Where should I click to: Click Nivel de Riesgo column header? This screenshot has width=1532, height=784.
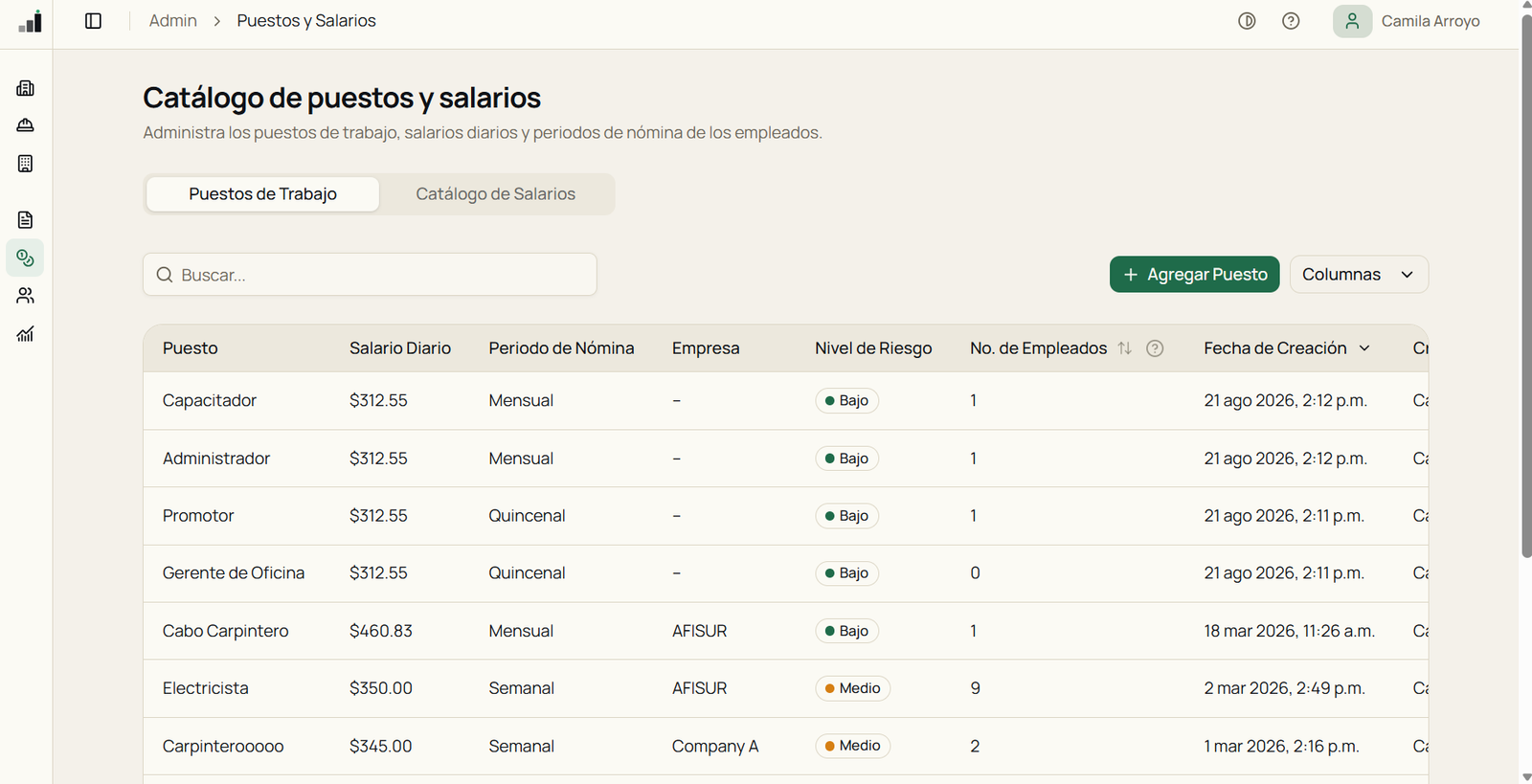pos(873,348)
